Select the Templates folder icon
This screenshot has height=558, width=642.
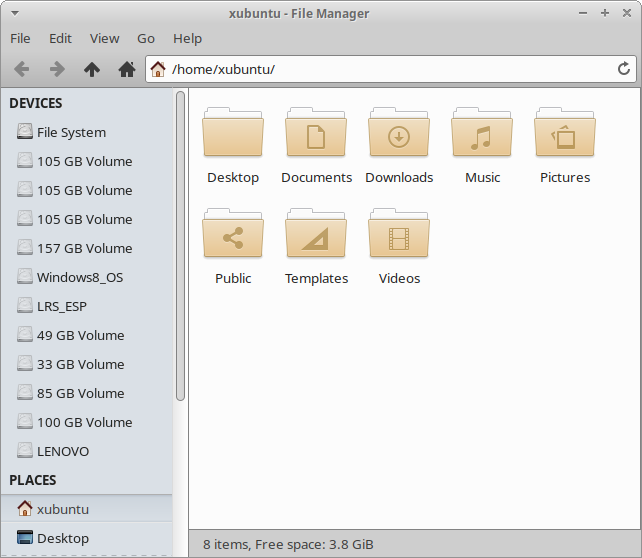pyautogui.click(x=316, y=237)
